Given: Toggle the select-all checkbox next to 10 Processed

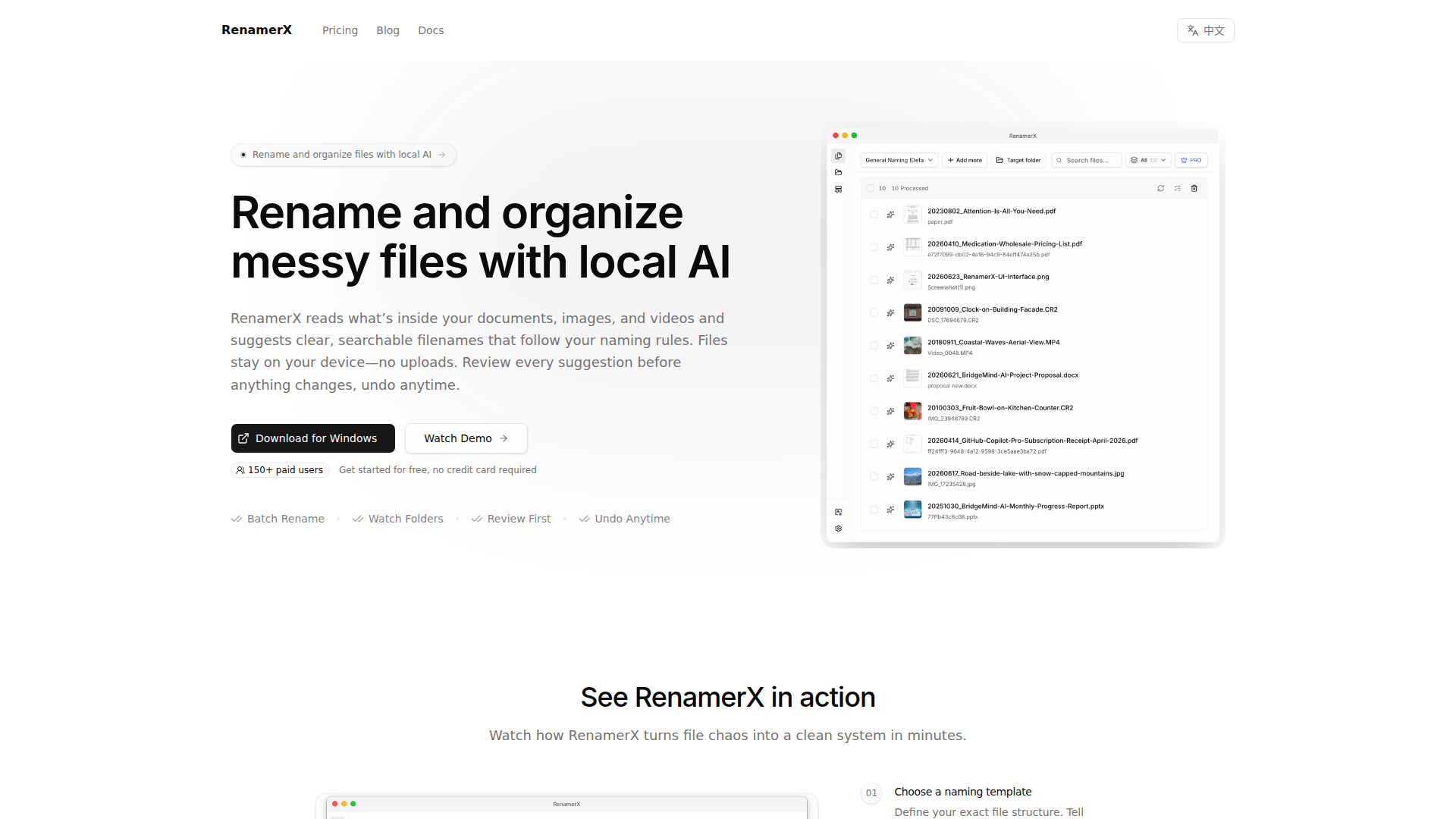Looking at the screenshot, I should 871,188.
